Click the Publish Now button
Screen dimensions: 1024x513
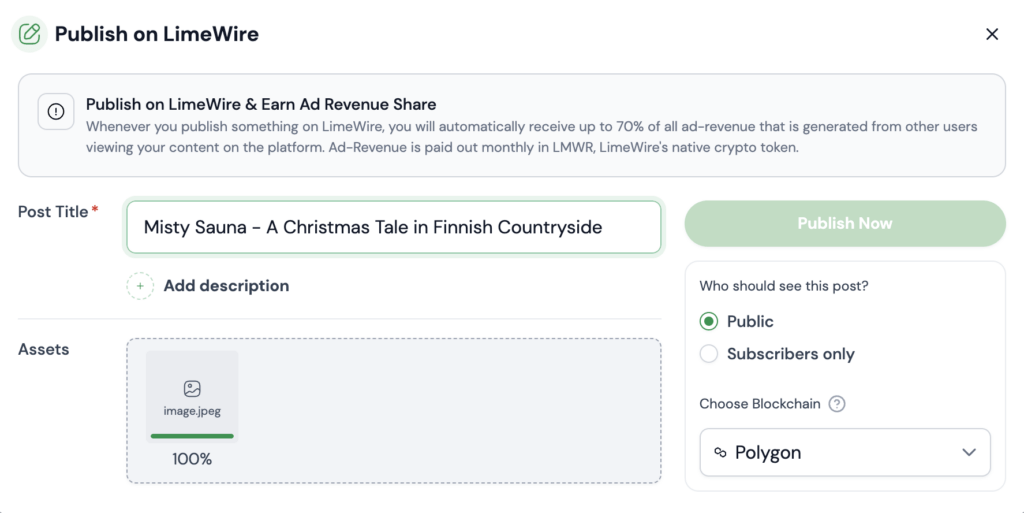pos(845,224)
